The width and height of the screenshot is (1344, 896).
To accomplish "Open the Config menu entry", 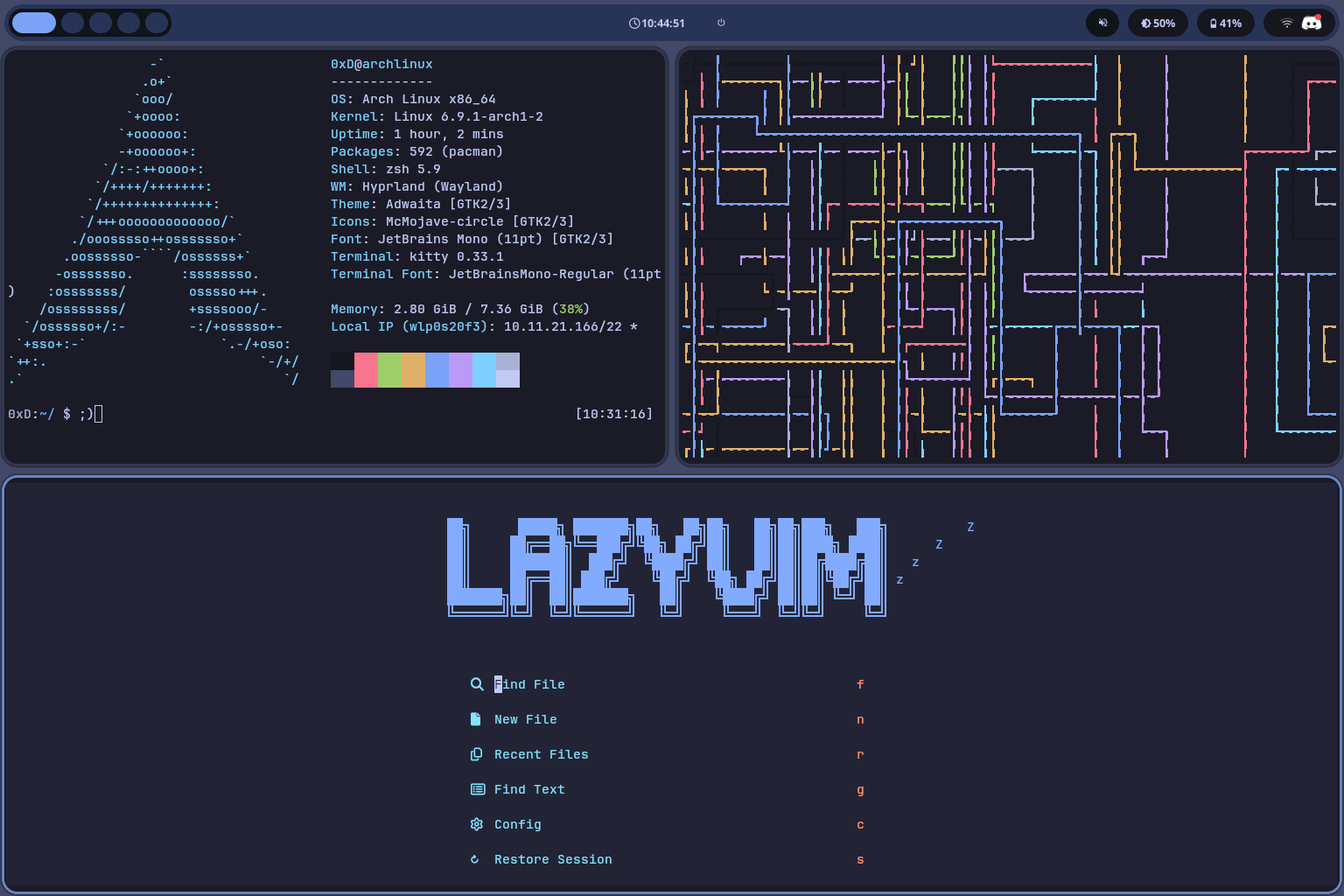I will click(518, 824).
